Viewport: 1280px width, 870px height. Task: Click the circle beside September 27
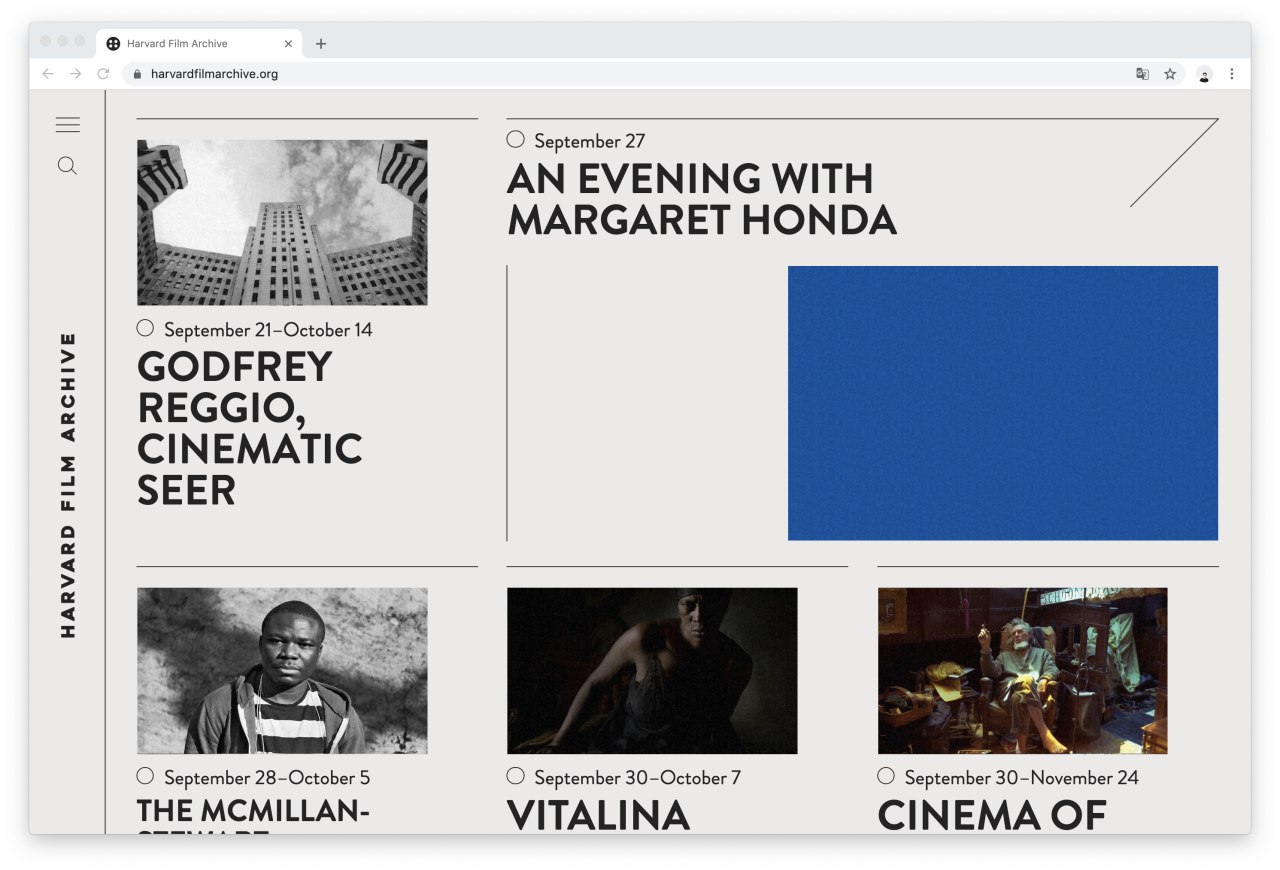click(515, 139)
